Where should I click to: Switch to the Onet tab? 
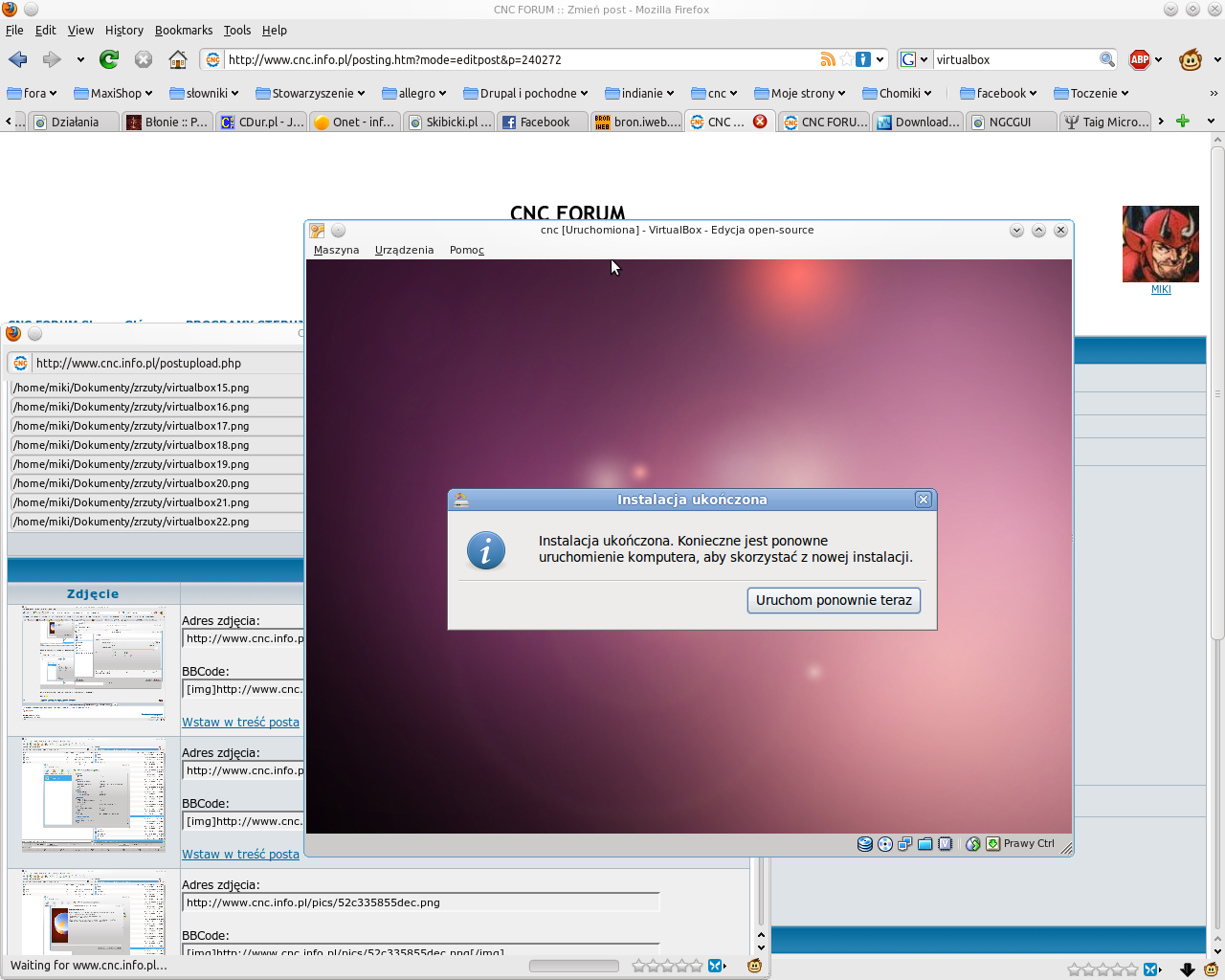point(355,122)
